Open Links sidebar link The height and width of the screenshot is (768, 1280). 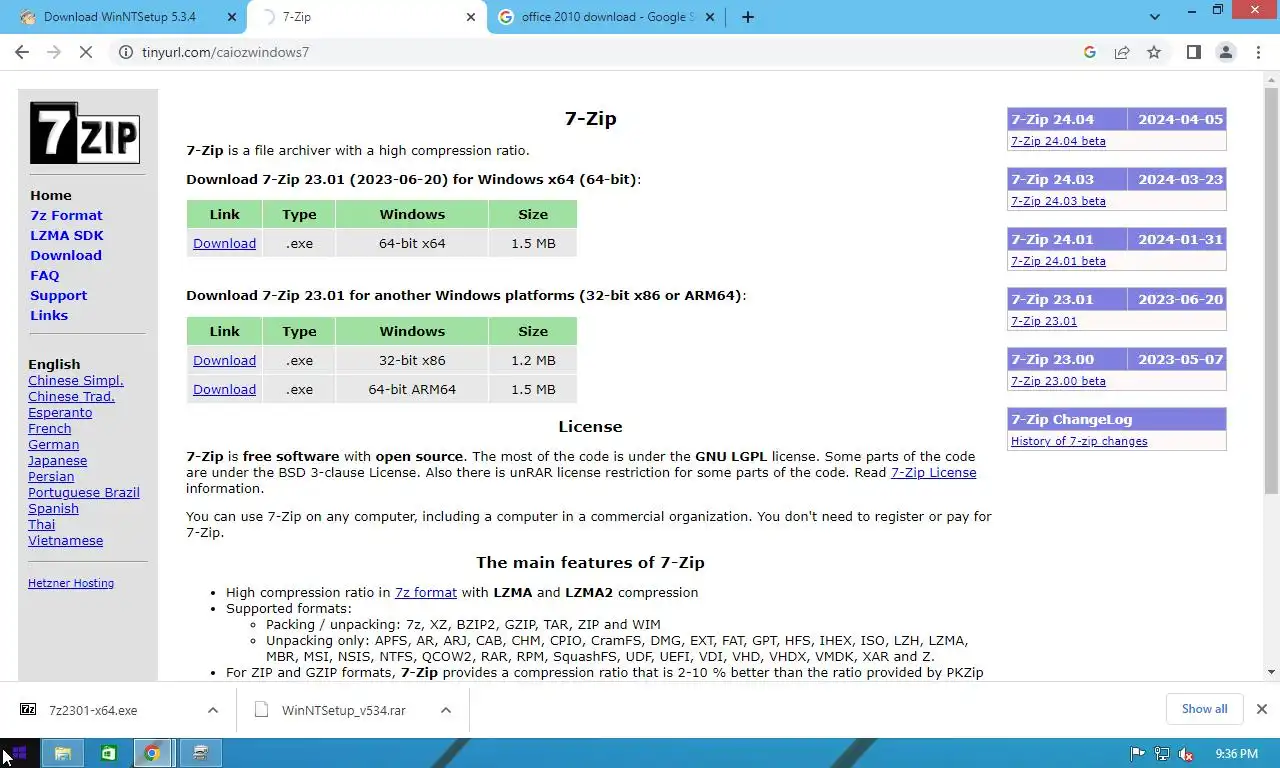[49, 315]
